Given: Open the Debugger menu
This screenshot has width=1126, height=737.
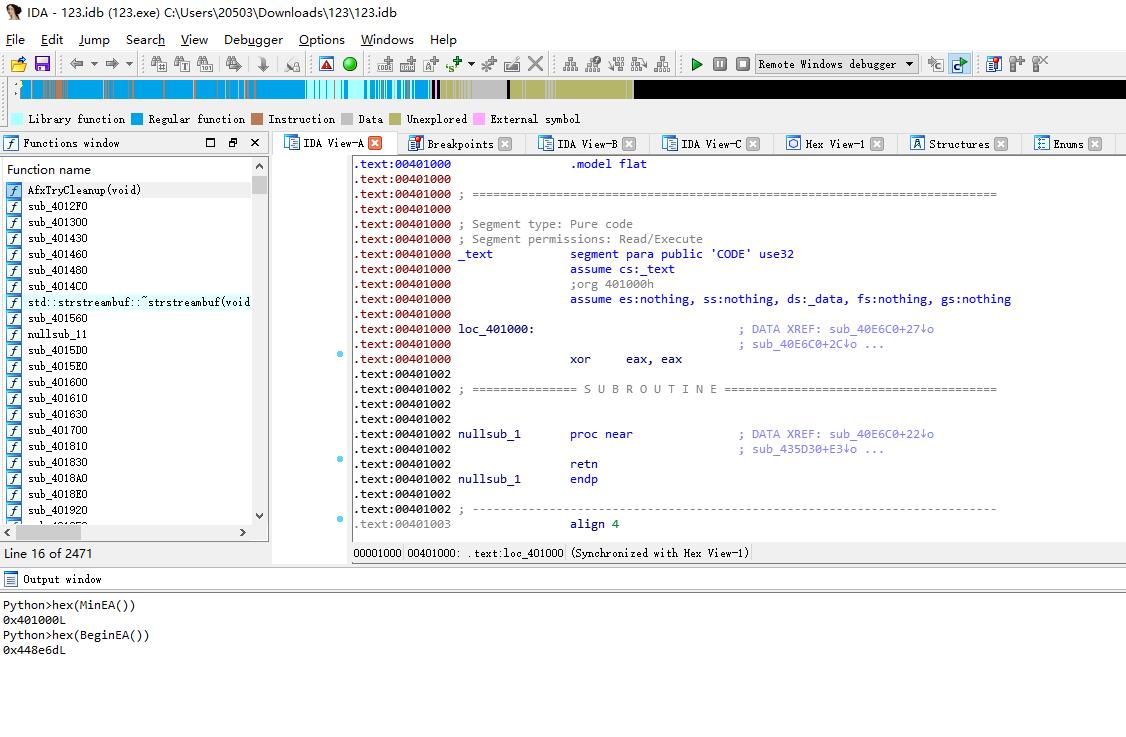Looking at the screenshot, I should (x=253, y=40).
